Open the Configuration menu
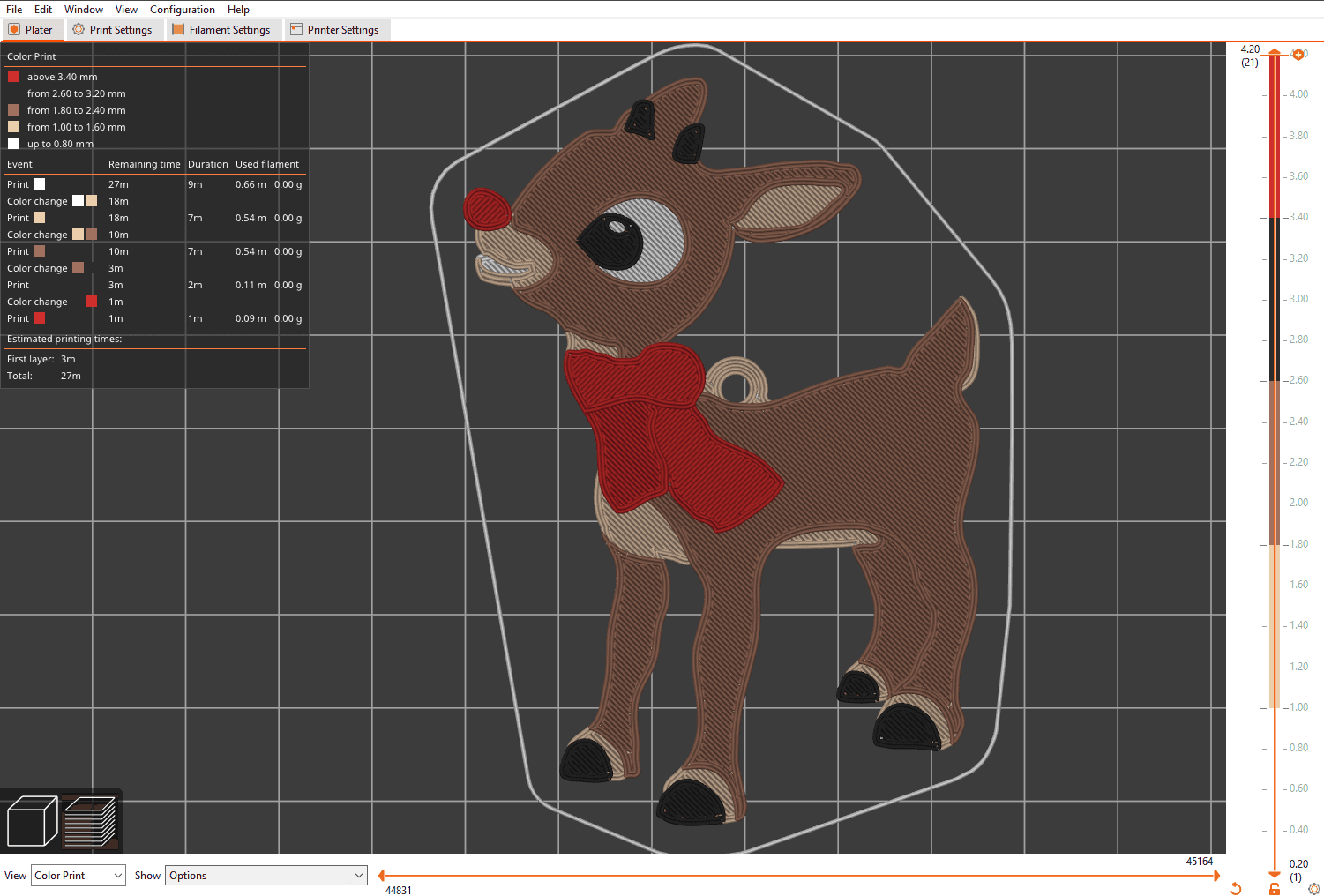This screenshot has width=1324, height=896. pos(183,10)
